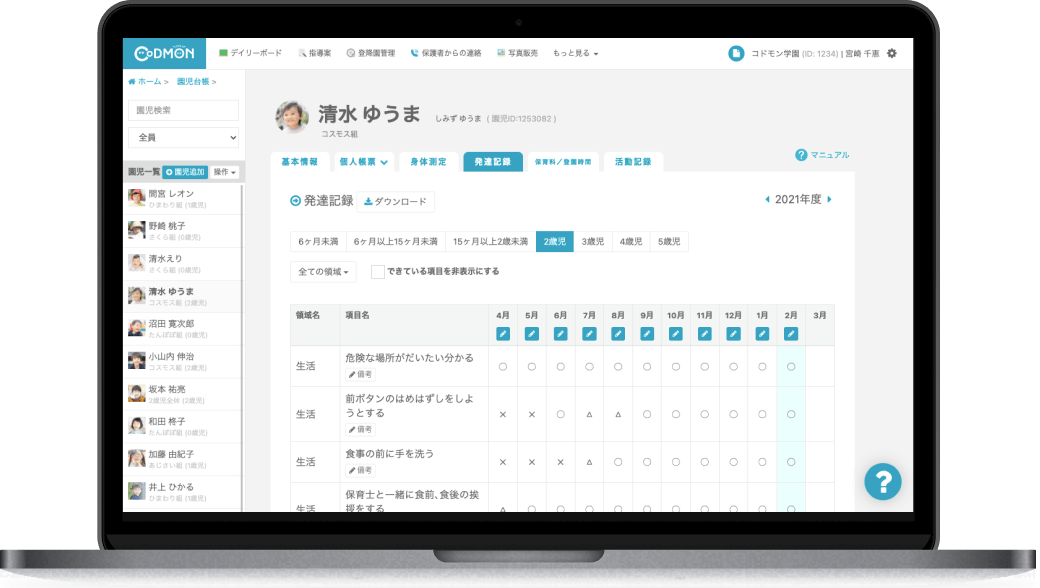Click the ダウンロード button
Screen dimensions: 1040x588
click(395, 202)
